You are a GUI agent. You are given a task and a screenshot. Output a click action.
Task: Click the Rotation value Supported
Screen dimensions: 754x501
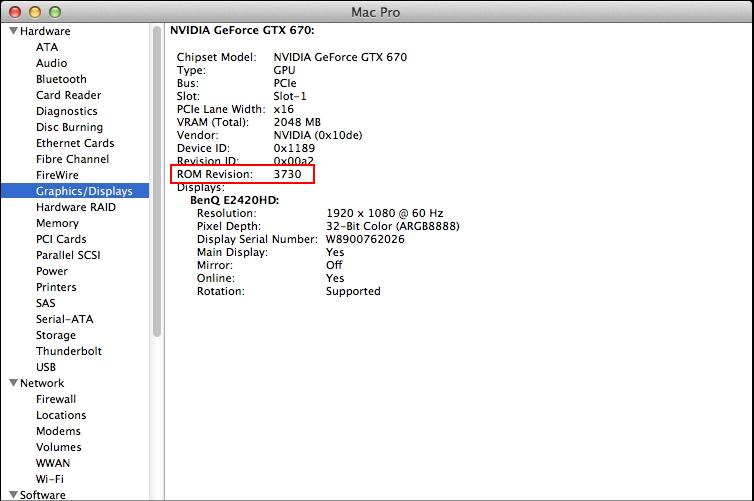353,291
